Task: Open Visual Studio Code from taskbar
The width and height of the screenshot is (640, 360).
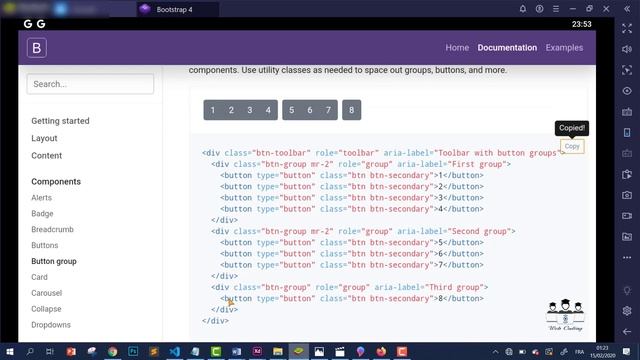Action: pyautogui.click(x=175, y=351)
